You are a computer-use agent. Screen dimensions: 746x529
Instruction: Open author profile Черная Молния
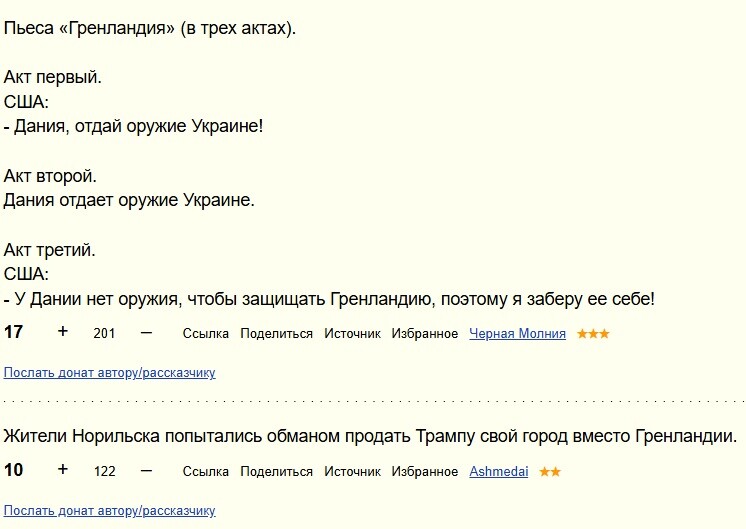coord(517,334)
